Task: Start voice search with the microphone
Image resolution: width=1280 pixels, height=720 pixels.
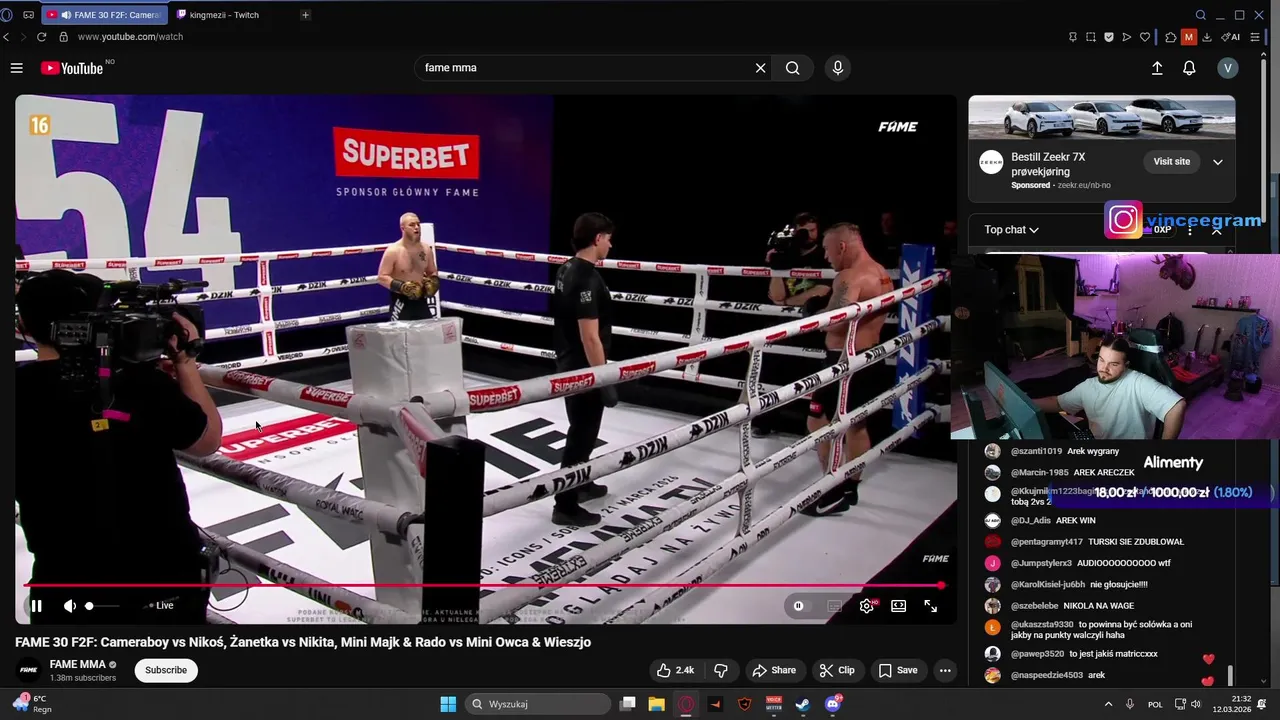Action: pyautogui.click(x=838, y=68)
